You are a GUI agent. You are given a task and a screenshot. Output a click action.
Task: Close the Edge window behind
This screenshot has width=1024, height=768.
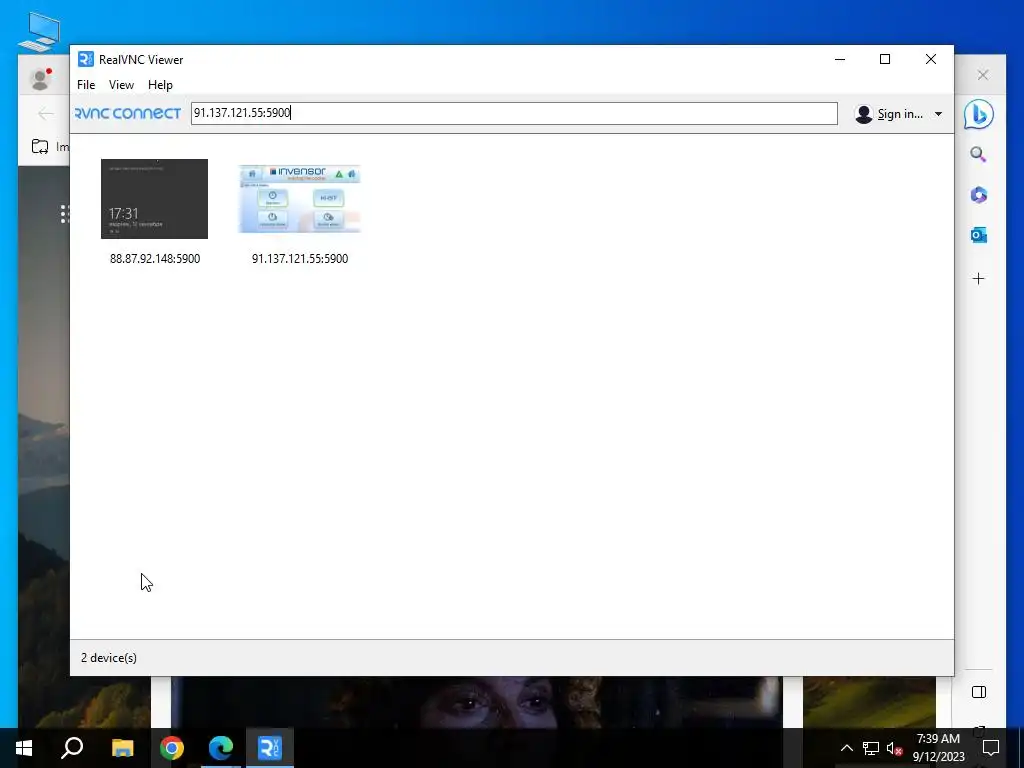[x=983, y=75]
